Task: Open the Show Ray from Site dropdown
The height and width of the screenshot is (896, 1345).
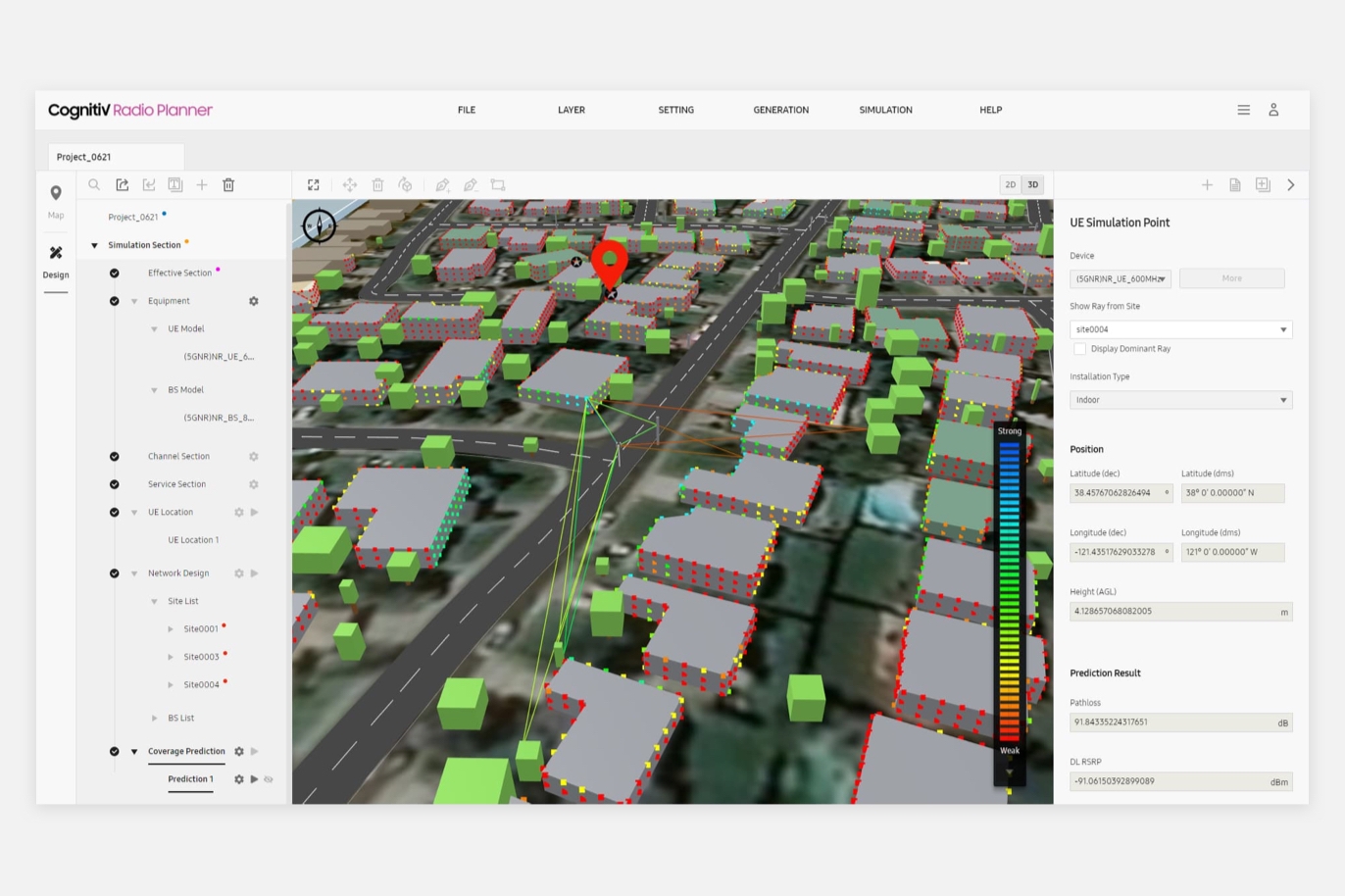Action: pos(1180,329)
